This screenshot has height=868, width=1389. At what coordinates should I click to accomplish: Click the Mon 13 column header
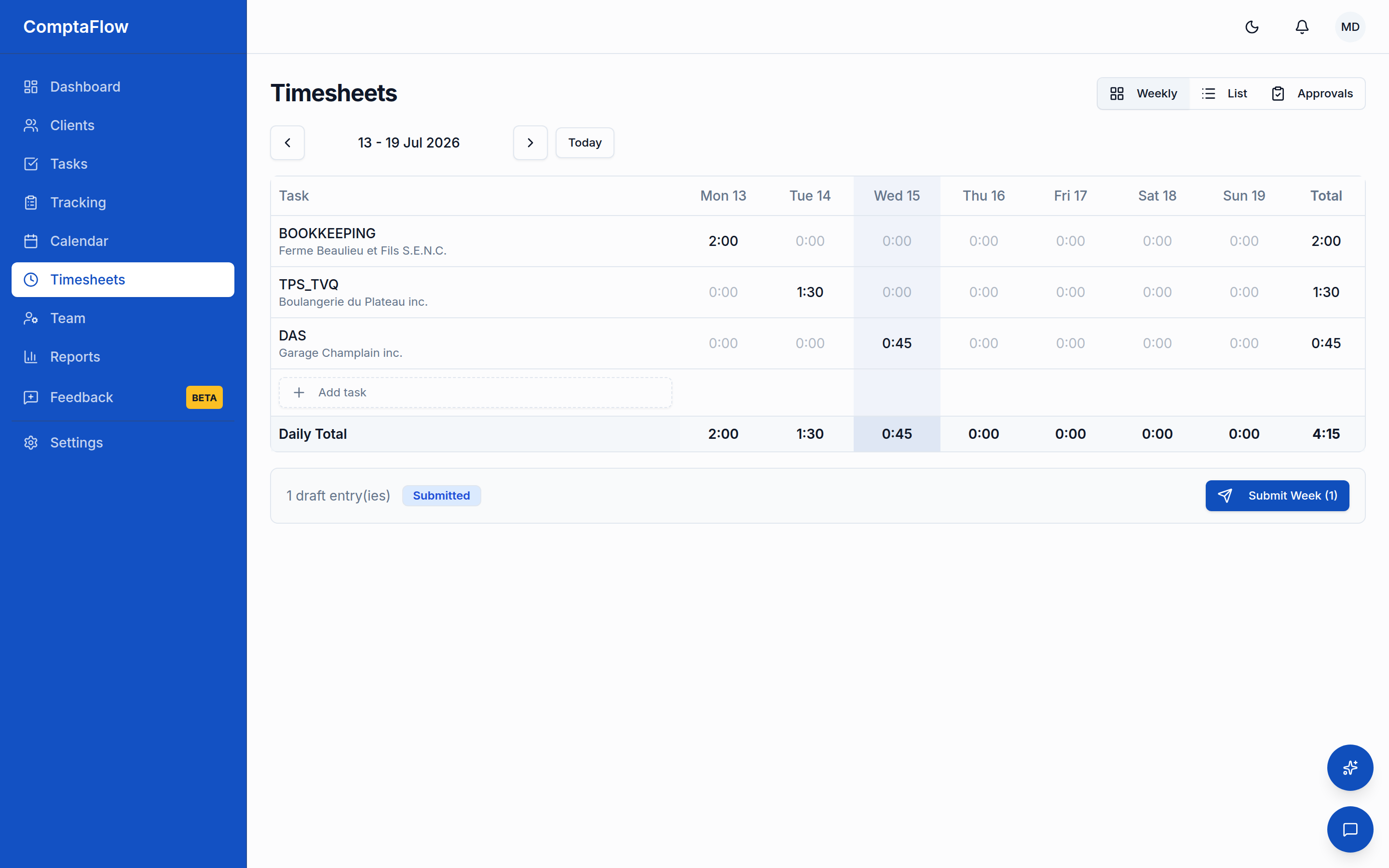(723, 196)
